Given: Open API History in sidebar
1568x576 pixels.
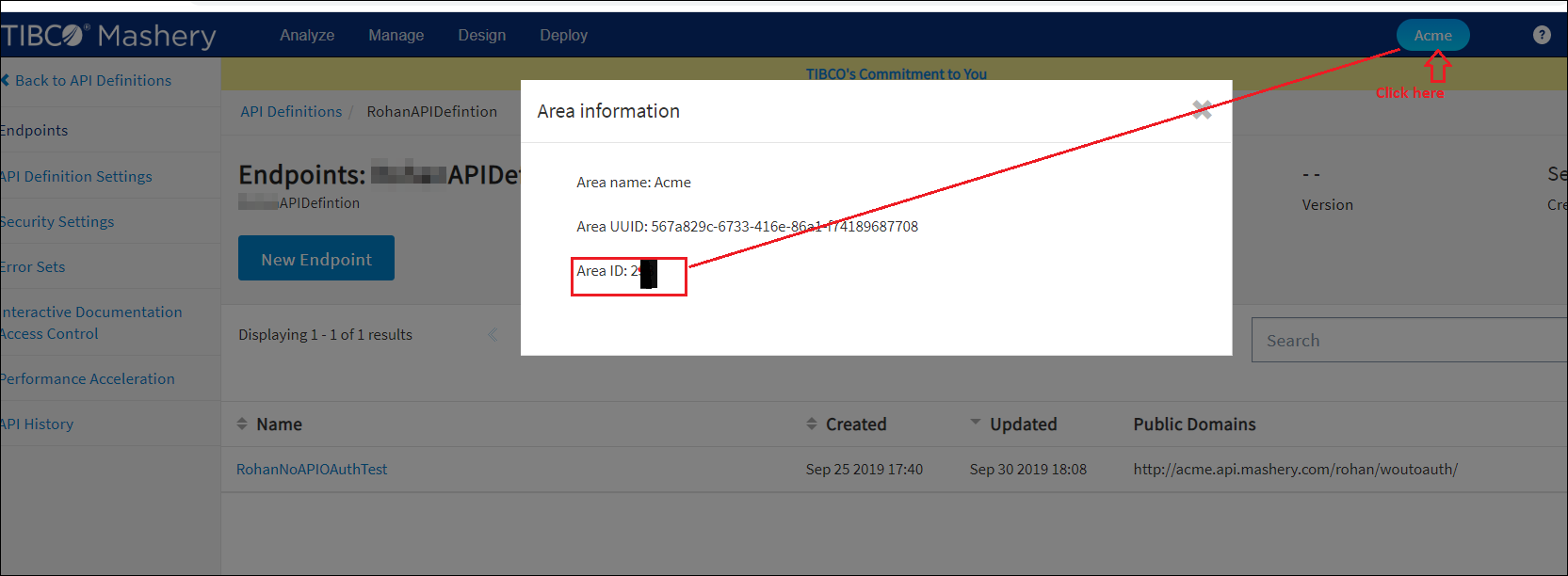Looking at the screenshot, I should point(37,424).
